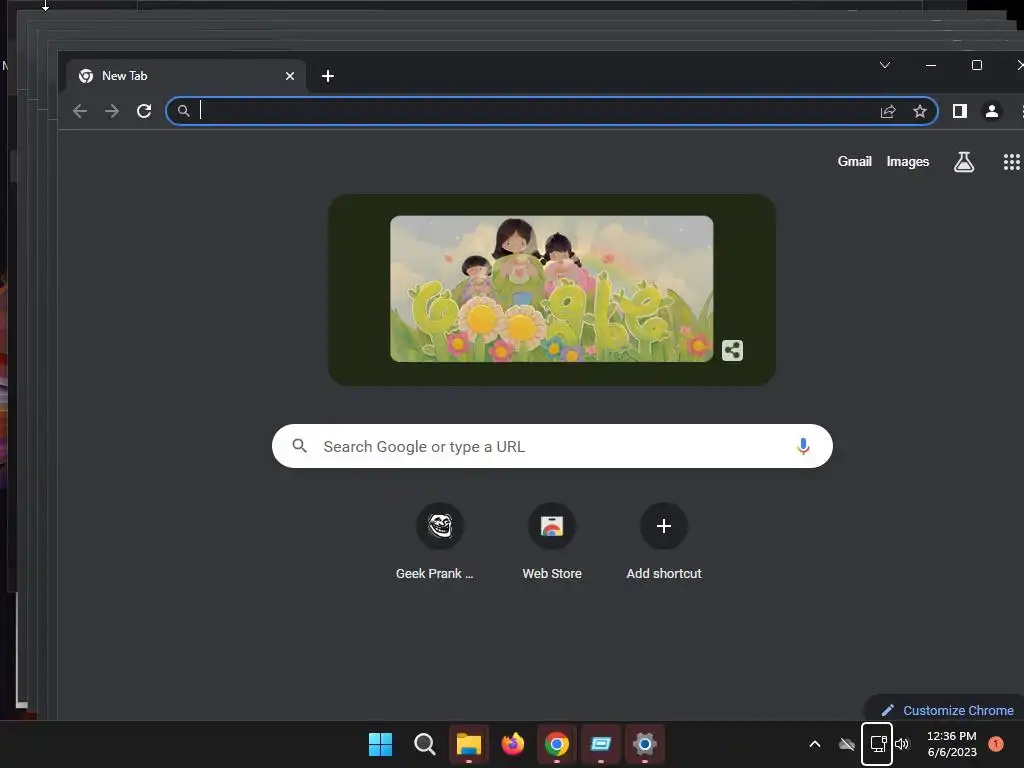Open the Geek Prank shortcut
1024x768 pixels.
[440, 541]
